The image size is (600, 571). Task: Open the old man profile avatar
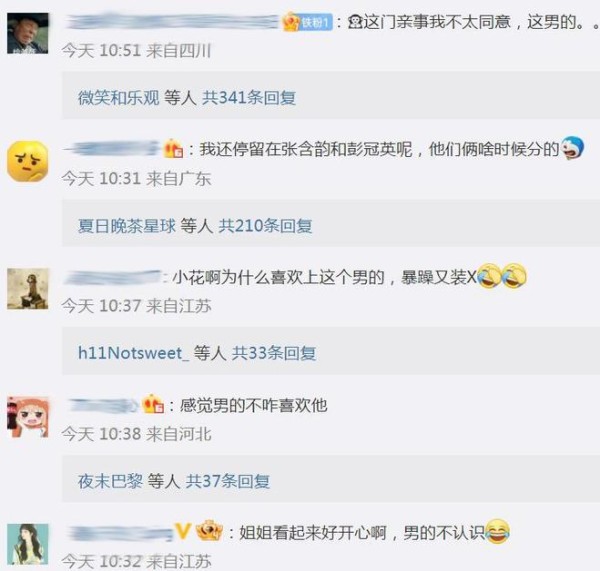click(x=28, y=33)
